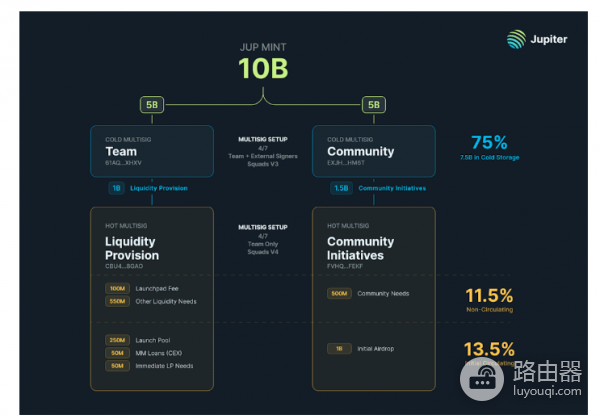Click the 100M Launchpad Fee badge
This screenshot has height=419, width=600.
pyautogui.click(x=116, y=288)
